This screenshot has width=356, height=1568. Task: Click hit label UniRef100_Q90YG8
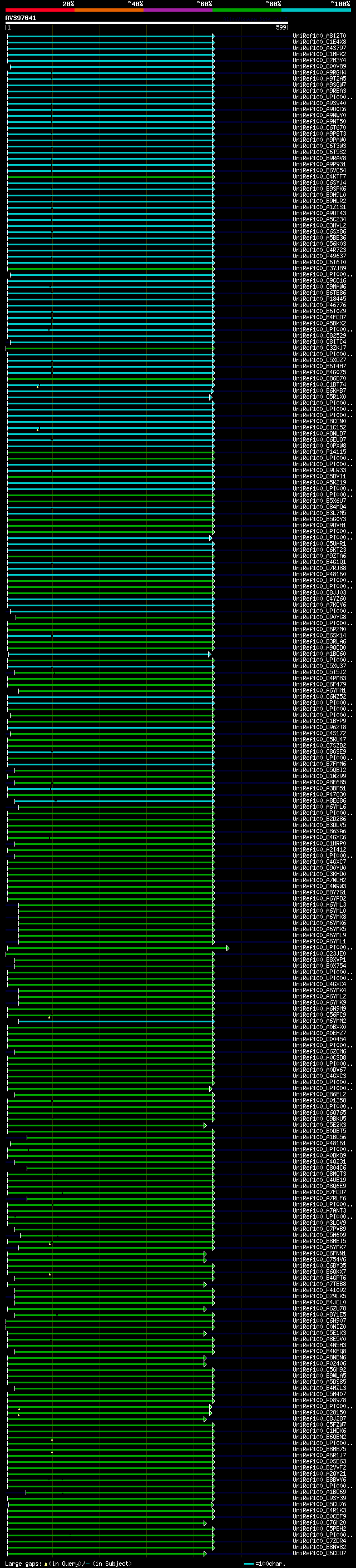[x=319, y=617]
